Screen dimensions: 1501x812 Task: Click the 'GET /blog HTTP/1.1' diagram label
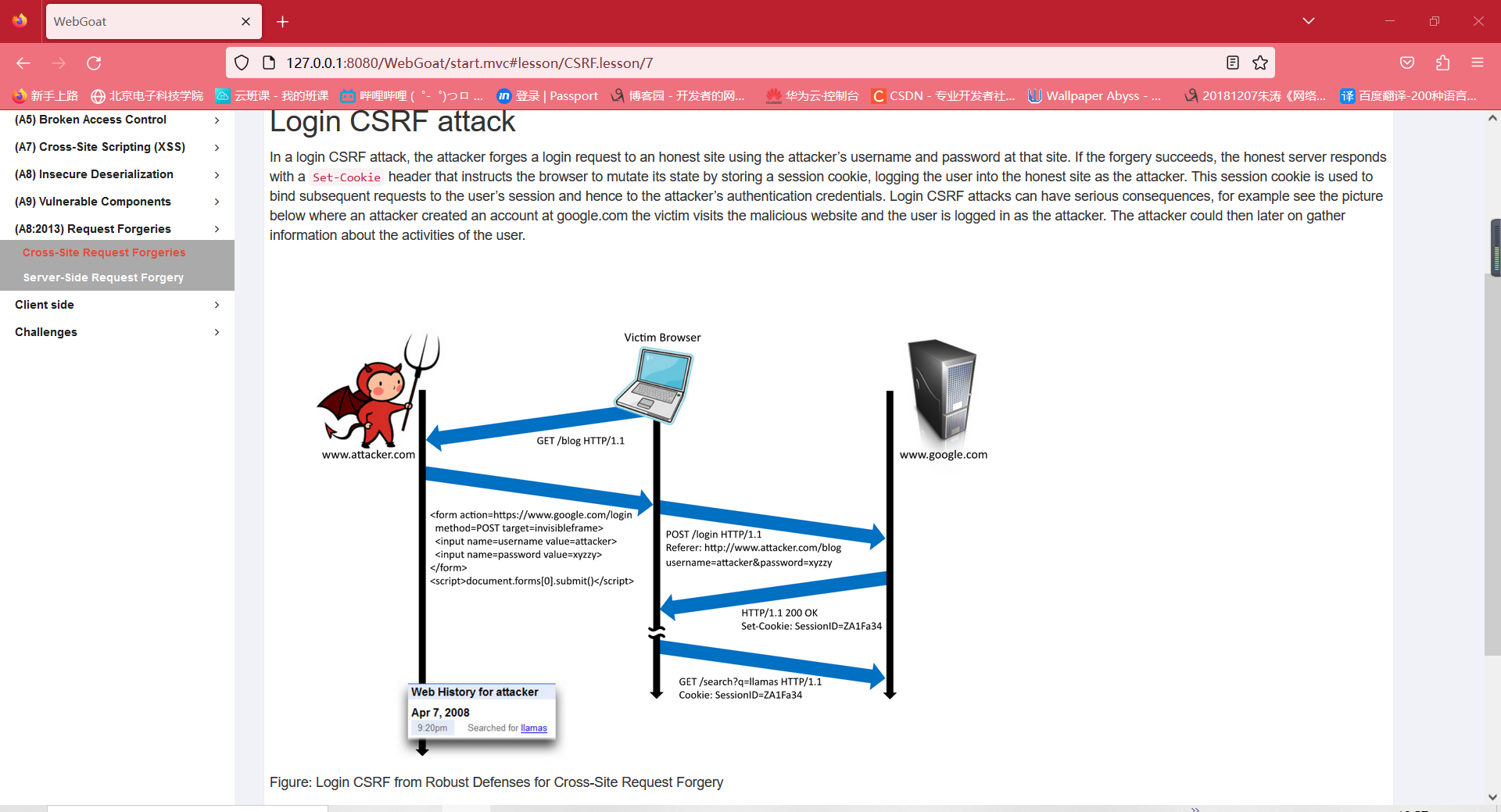[580, 441]
